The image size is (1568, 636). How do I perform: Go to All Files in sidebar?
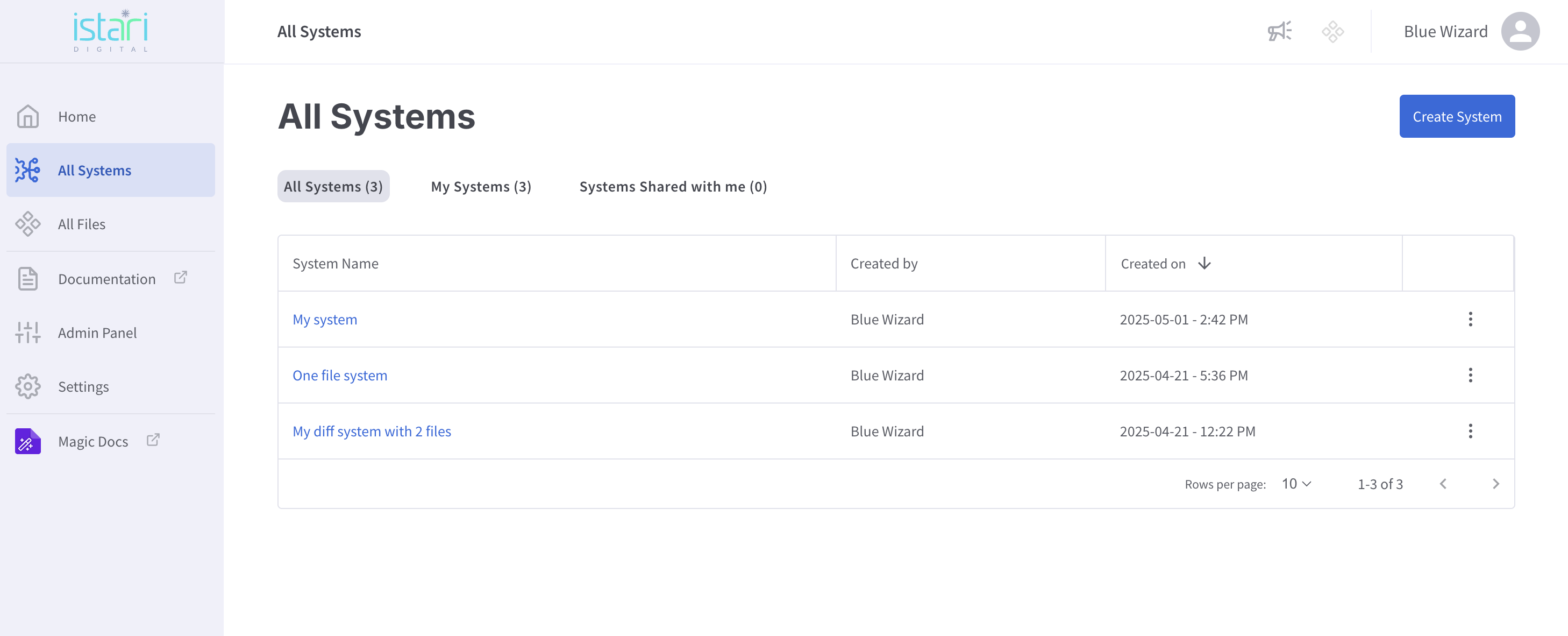click(x=82, y=224)
